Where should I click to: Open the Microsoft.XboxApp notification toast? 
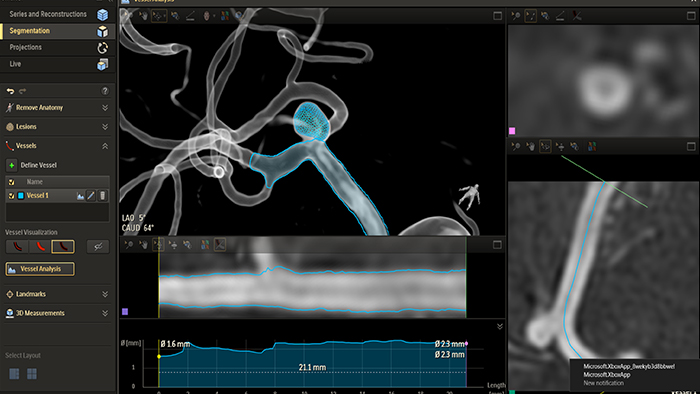click(635, 375)
